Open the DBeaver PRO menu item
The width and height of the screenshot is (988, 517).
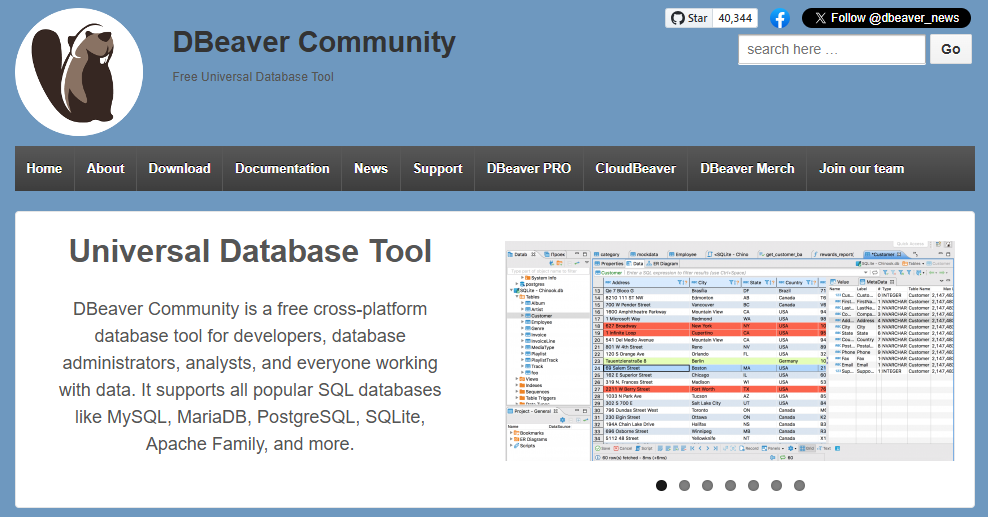coord(529,169)
